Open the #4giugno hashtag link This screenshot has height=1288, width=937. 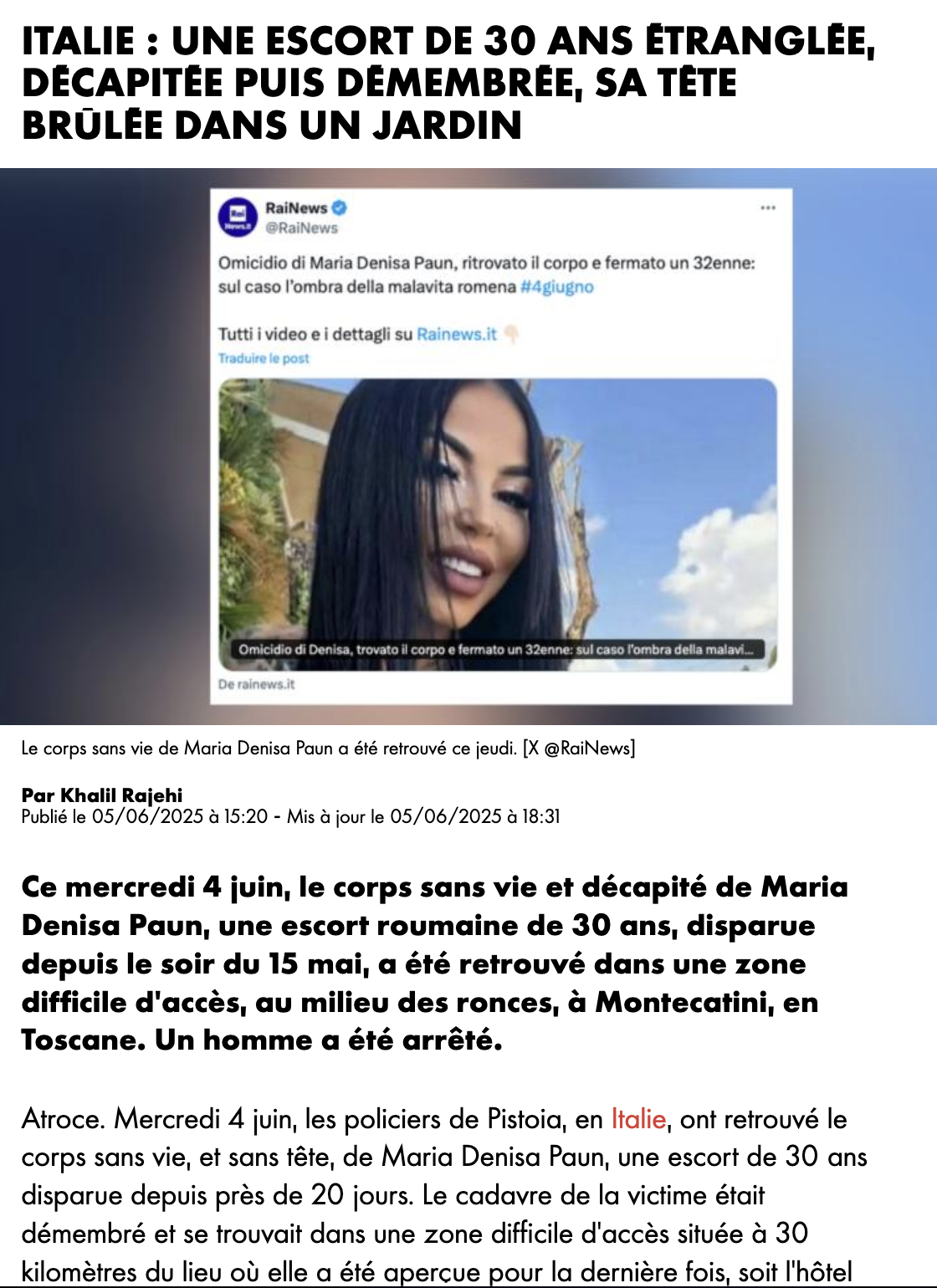click(557, 287)
